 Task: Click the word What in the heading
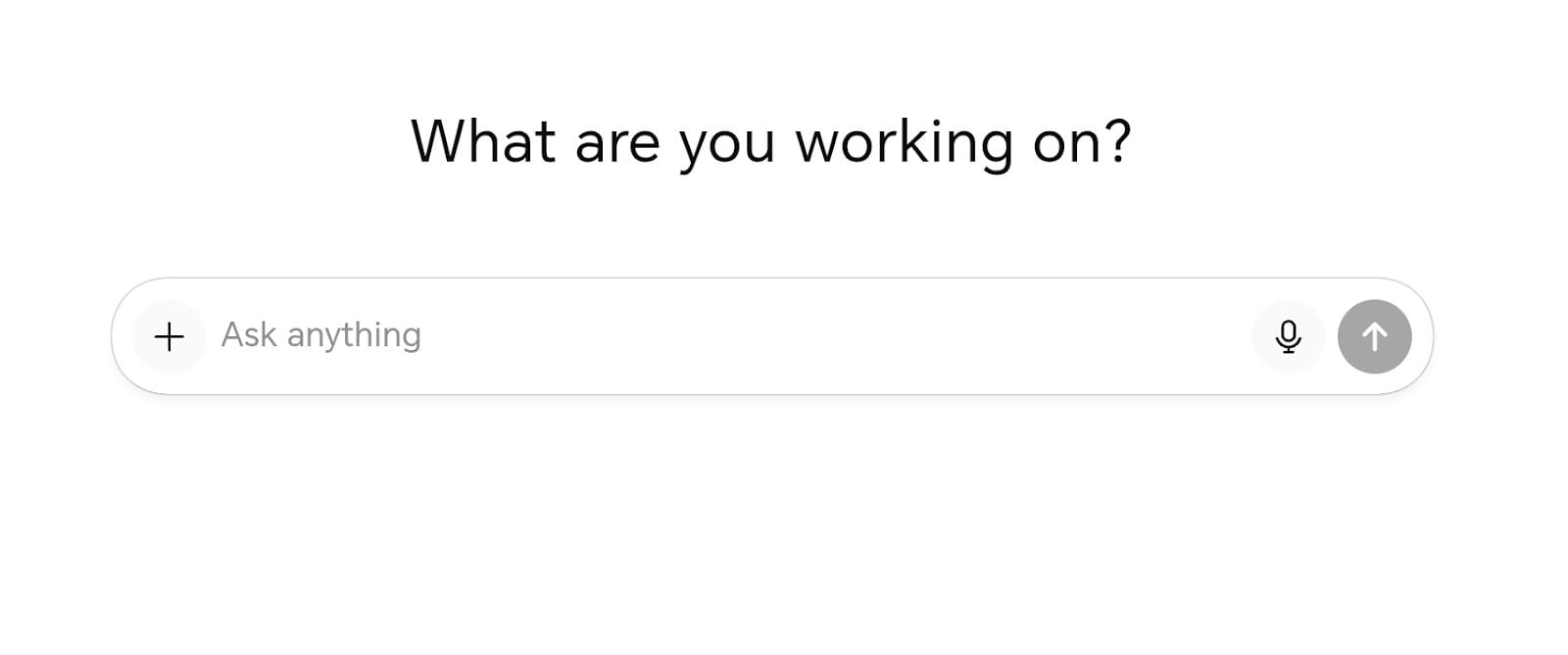pos(483,141)
